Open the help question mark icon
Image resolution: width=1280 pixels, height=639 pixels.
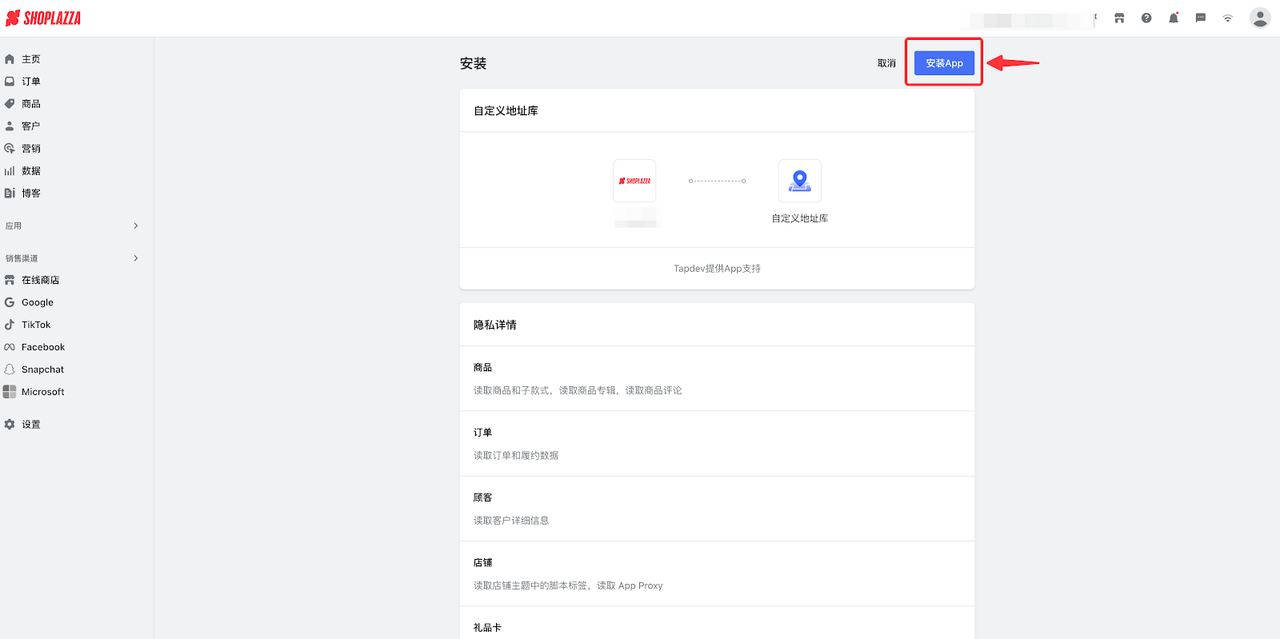1146,17
